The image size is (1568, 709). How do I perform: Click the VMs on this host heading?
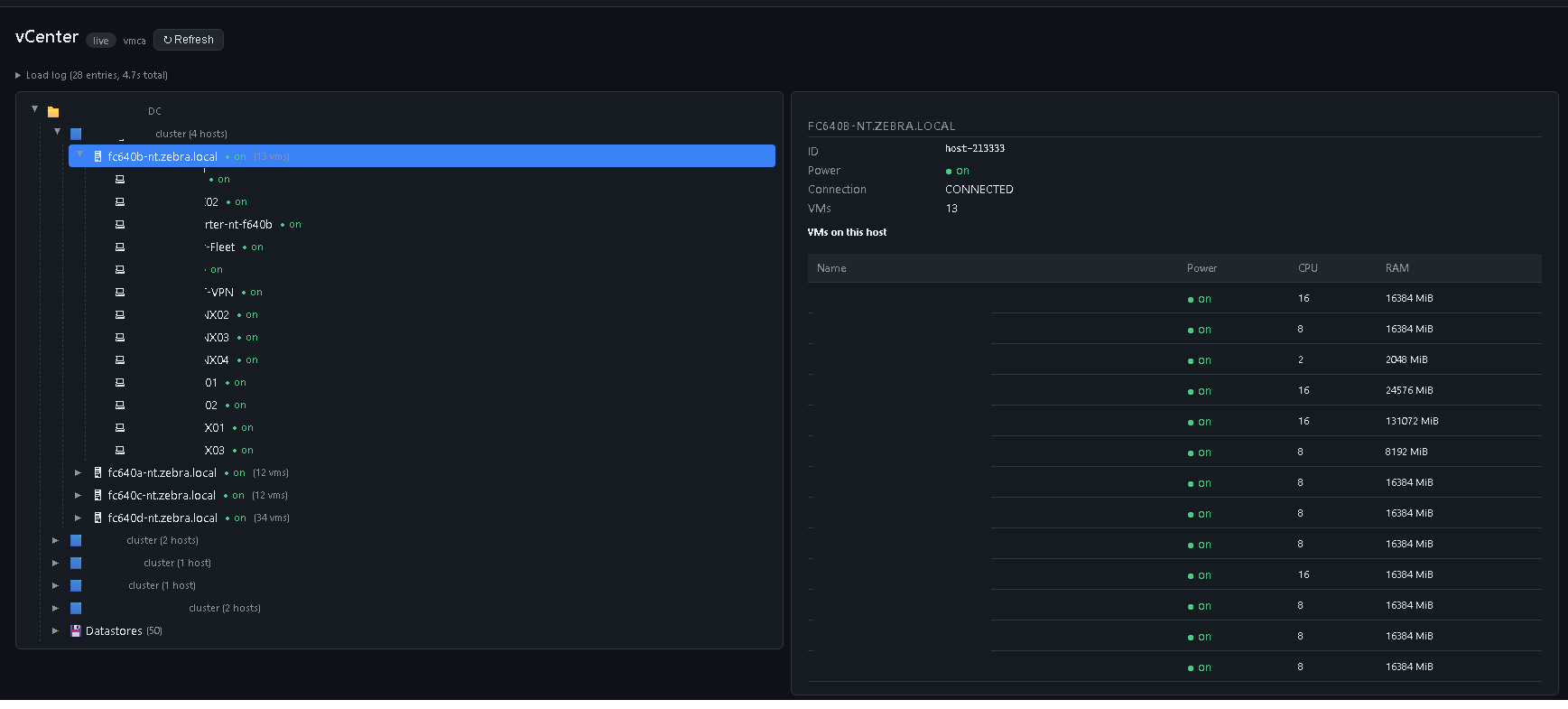[847, 232]
